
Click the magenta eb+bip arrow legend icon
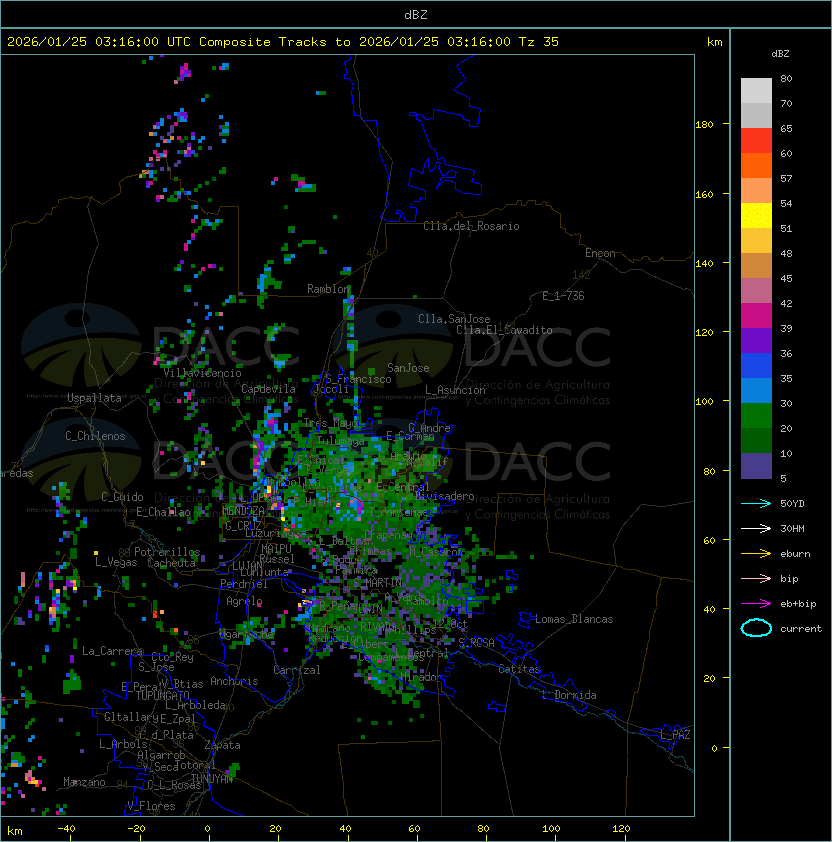coord(756,604)
